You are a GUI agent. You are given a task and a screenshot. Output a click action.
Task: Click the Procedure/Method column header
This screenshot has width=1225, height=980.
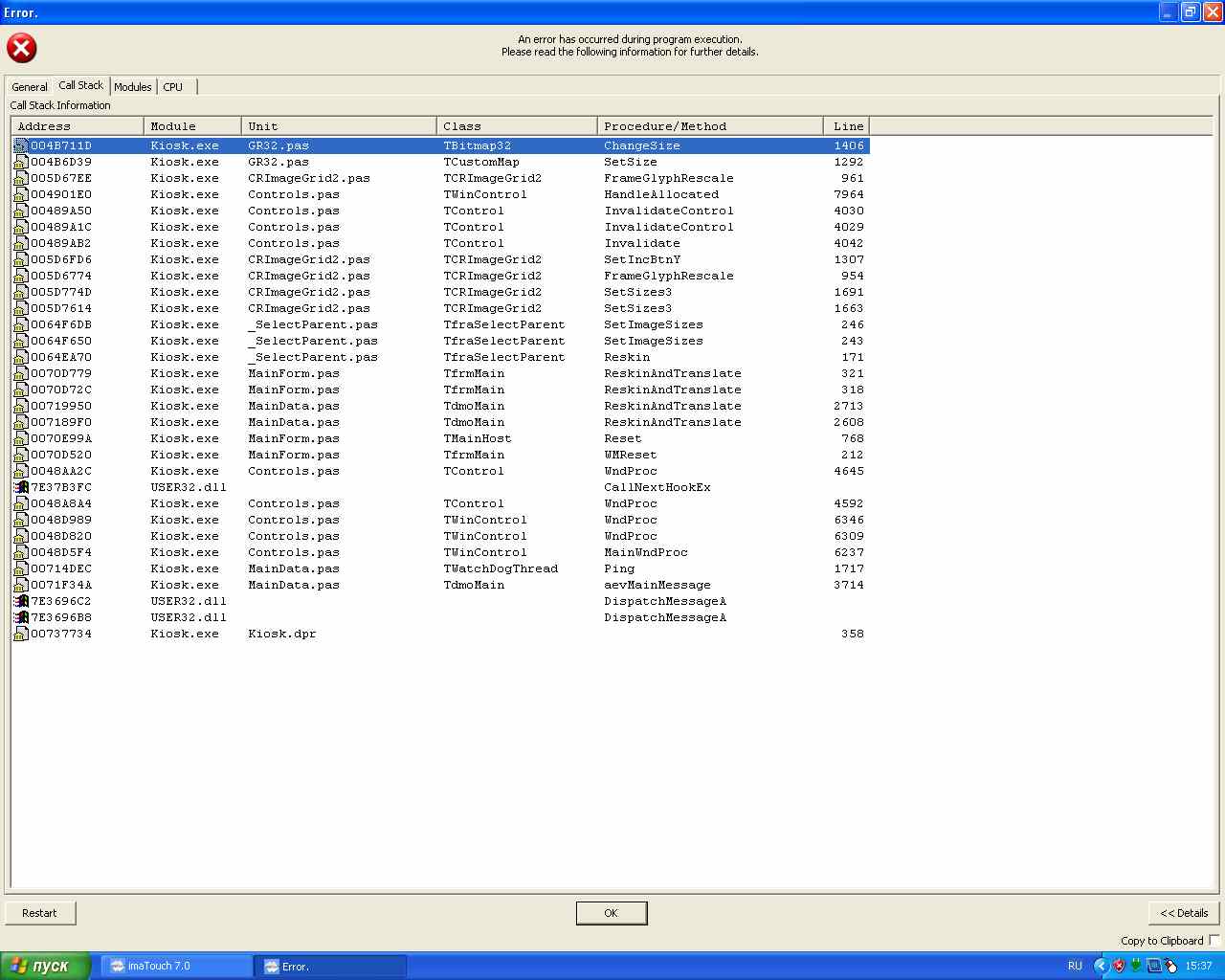[709, 126]
